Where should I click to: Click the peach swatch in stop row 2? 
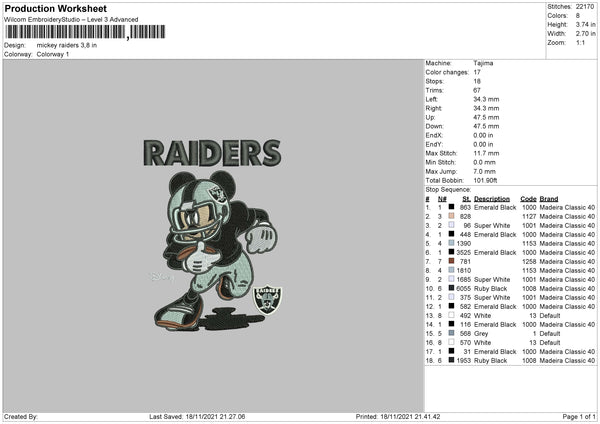coord(452,216)
